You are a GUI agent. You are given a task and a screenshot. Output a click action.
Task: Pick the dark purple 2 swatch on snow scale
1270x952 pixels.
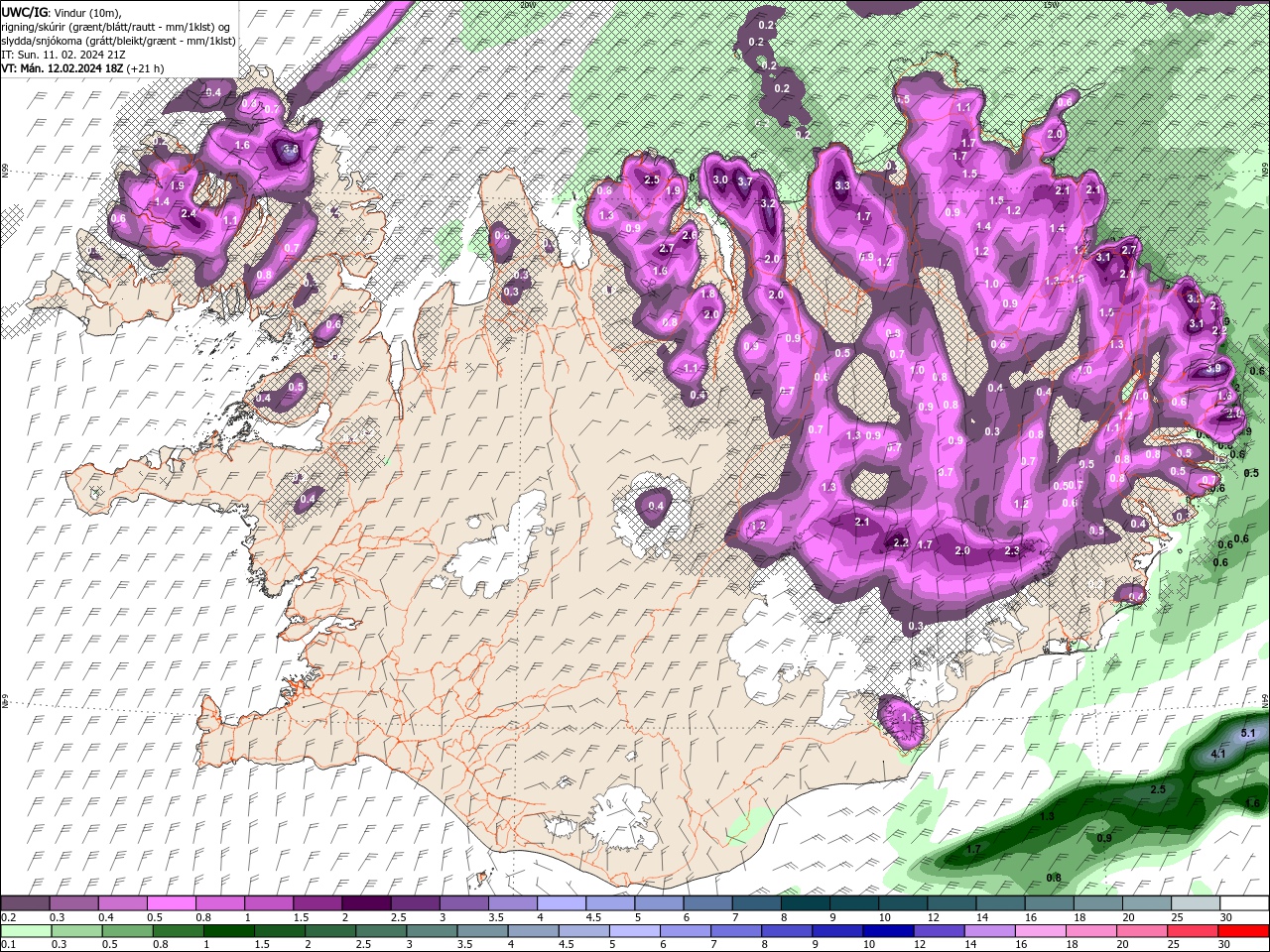pyautogui.click(x=366, y=903)
